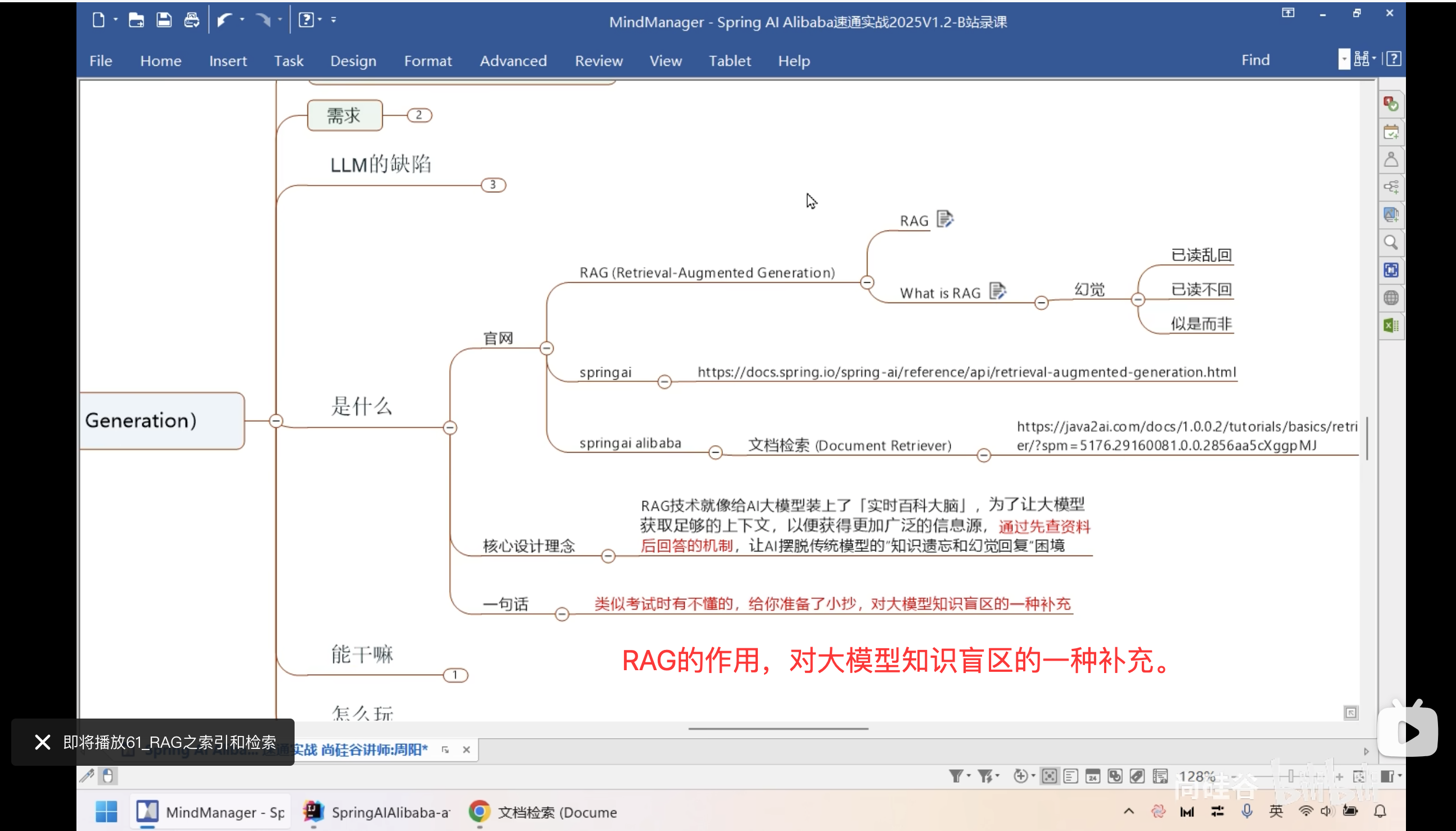Switch to the Design ribbon tab
The width and height of the screenshot is (1456, 831).
coord(353,61)
